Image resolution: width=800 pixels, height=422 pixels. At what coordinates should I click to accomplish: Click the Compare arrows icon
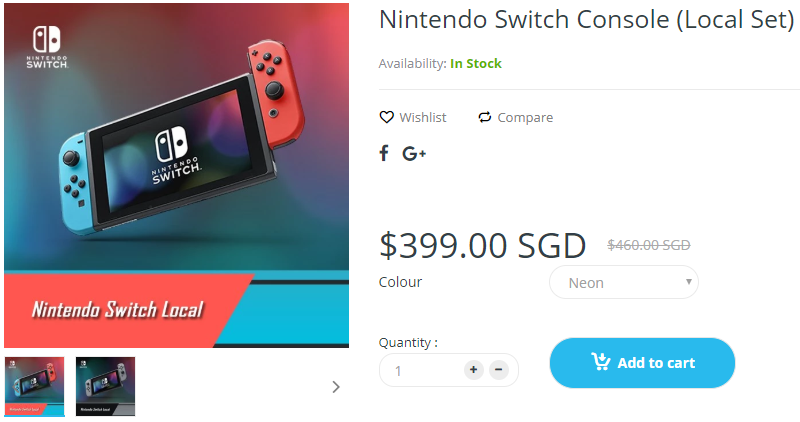(485, 117)
